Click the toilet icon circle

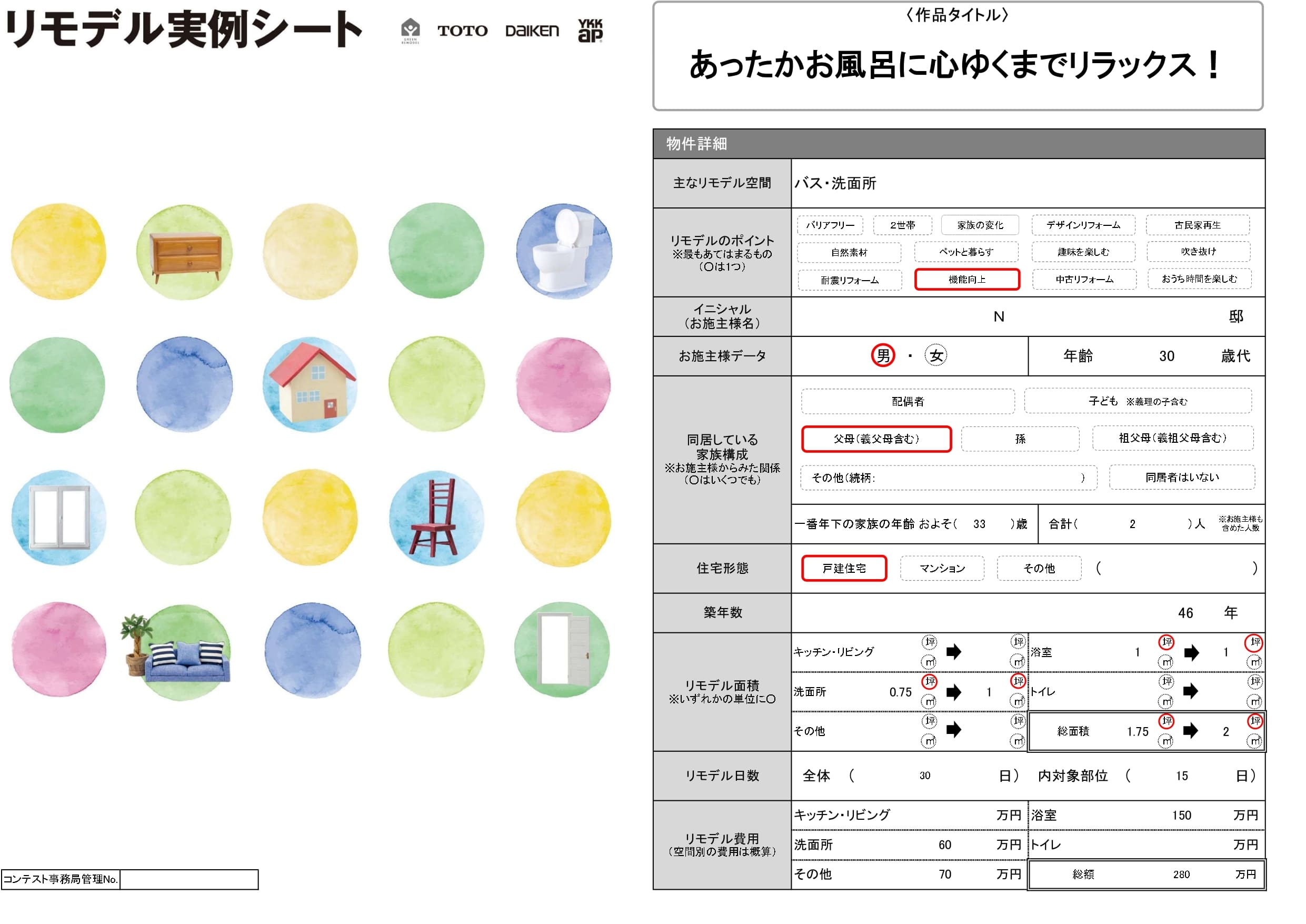pos(564,251)
